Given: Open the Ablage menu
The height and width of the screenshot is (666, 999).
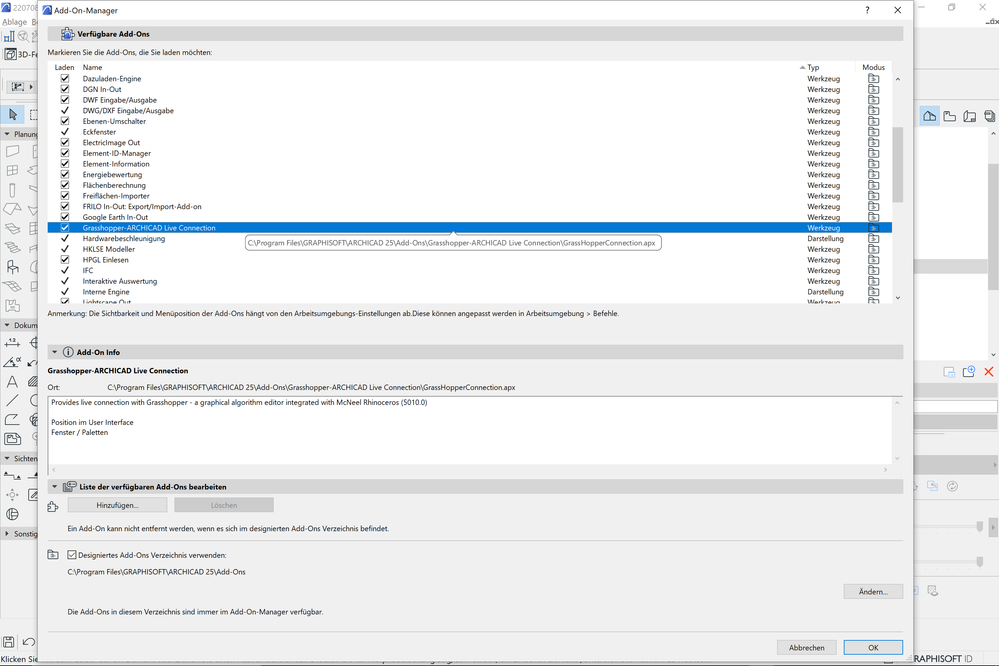Looking at the screenshot, I should (x=14, y=22).
